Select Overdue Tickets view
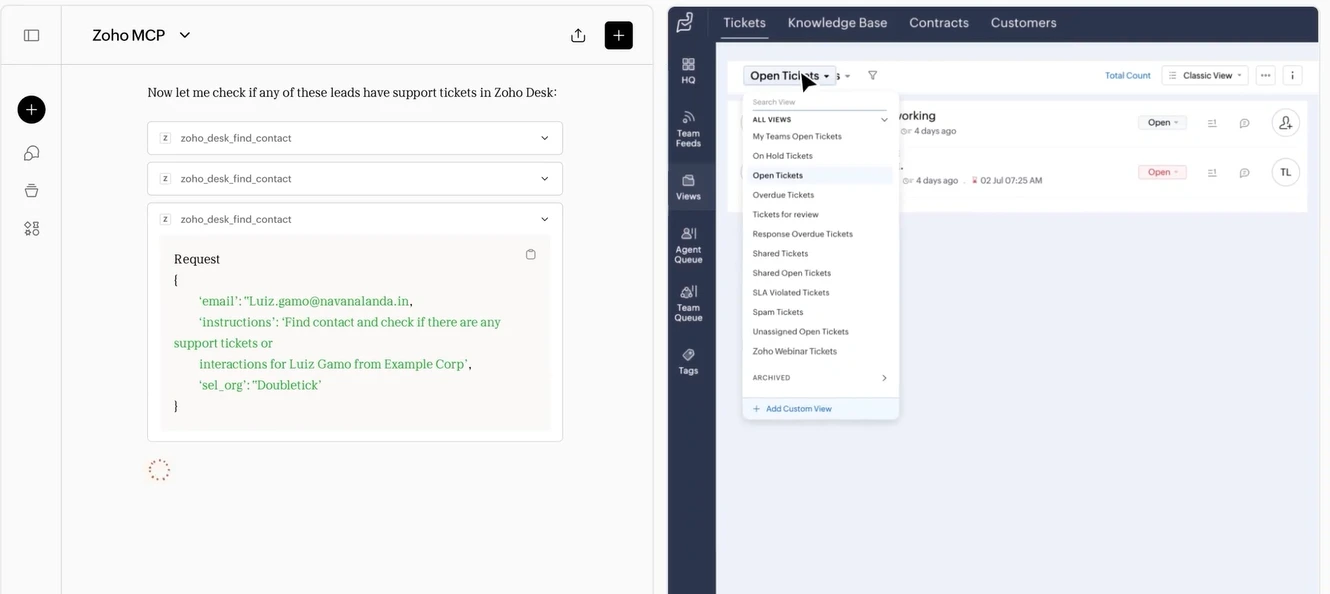The image size is (1330, 594). (x=783, y=195)
